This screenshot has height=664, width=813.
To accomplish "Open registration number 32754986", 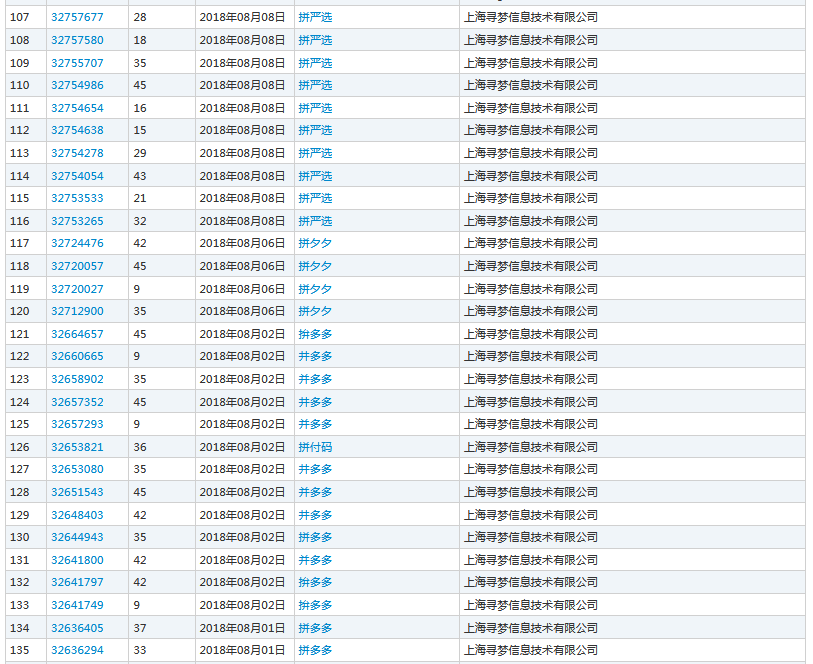I will [x=77, y=85].
